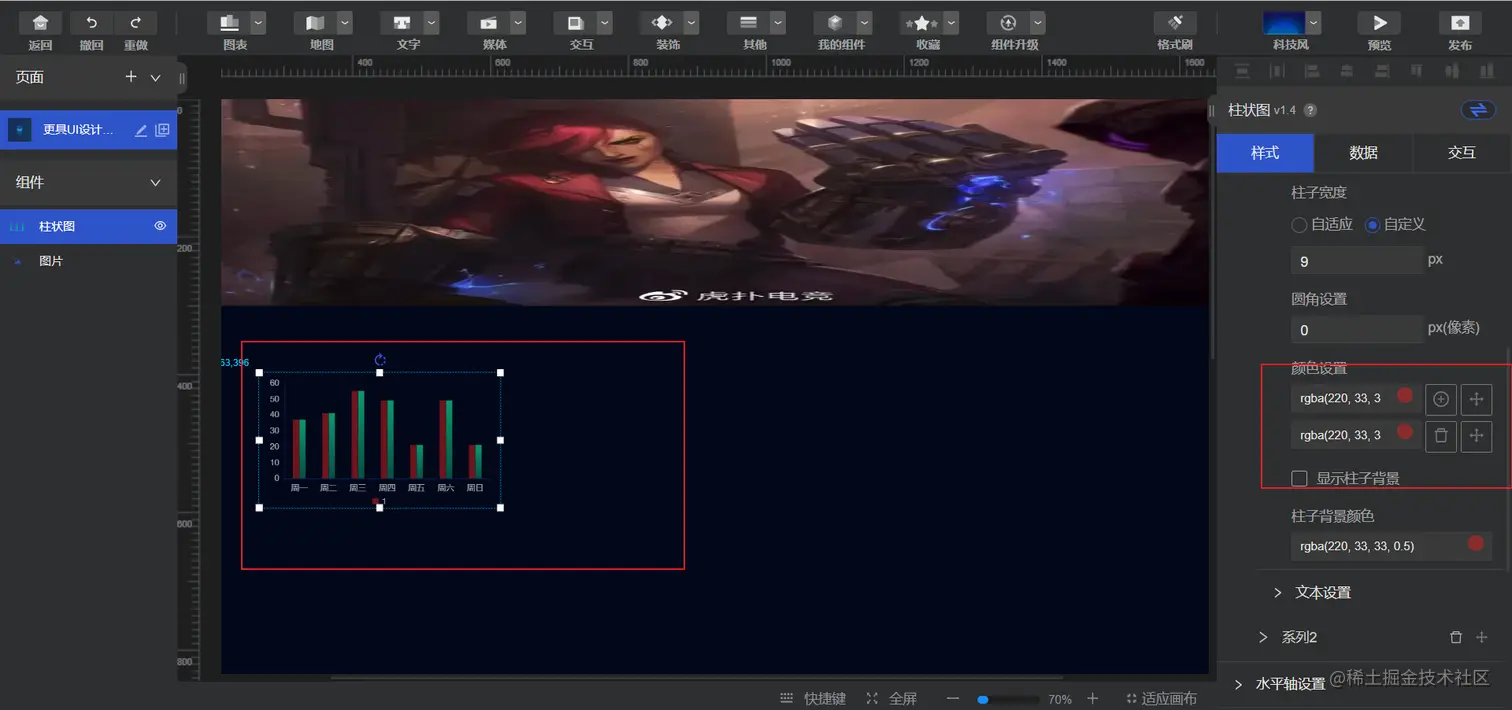This screenshot has height=710, width=1512.
Task: Open the 媒体 media component icon
Action: (x=488, y=22)
